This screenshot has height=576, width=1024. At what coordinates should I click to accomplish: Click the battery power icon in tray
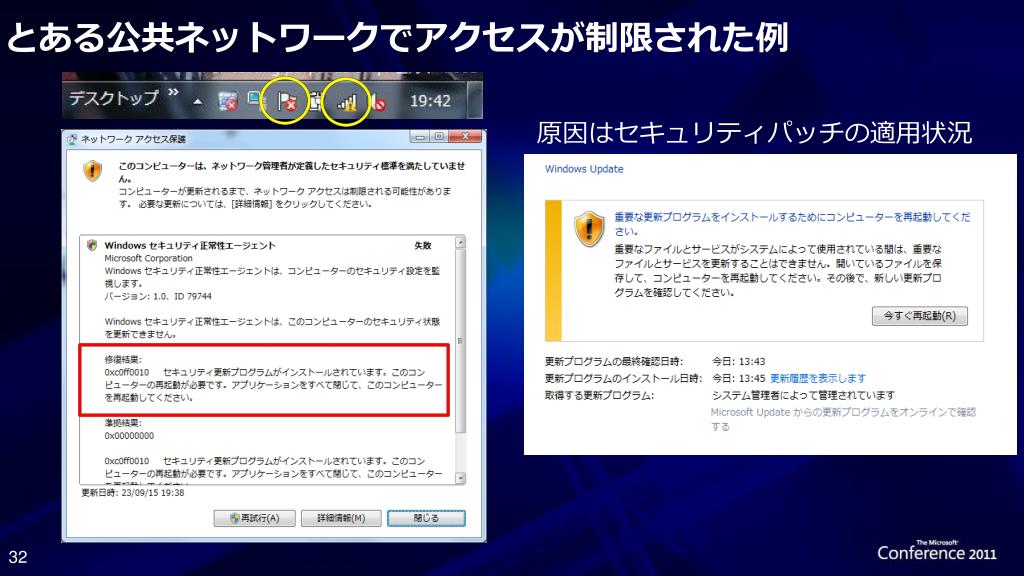[x=316, y=101]
